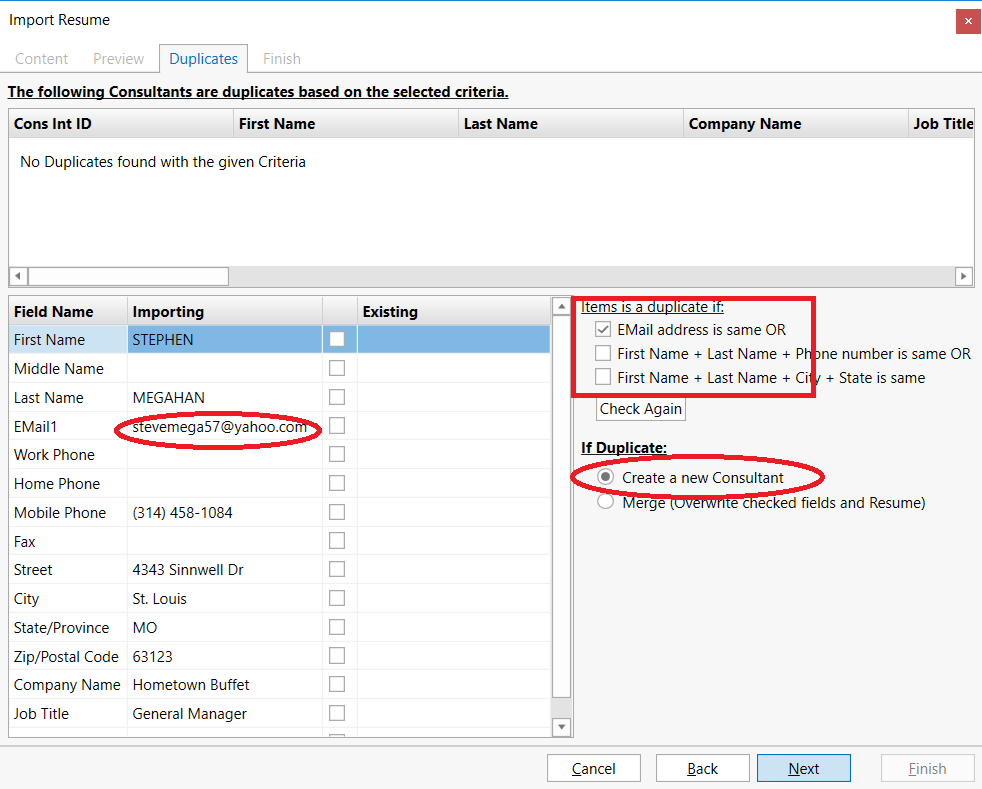Click the up arrow of field list scrollbar

click(561, 306)
